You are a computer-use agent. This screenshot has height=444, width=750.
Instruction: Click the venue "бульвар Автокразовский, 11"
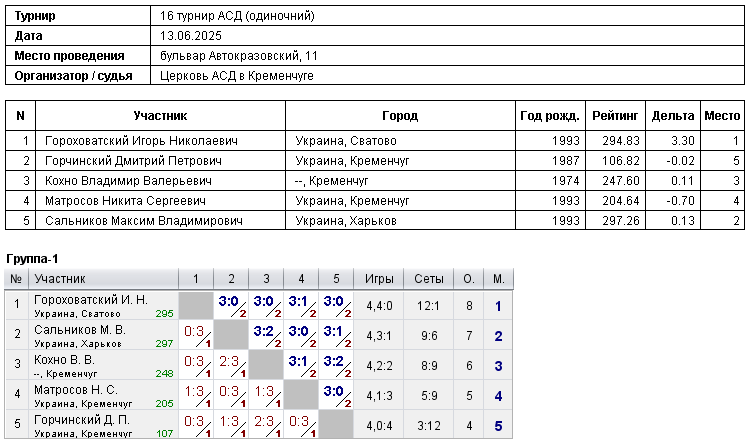point(239,56)
